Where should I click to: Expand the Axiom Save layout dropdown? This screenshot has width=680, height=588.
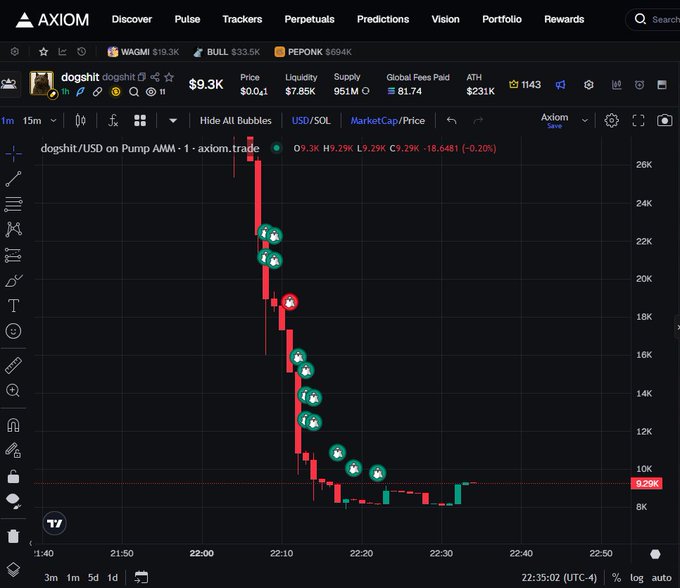(585, 121)
